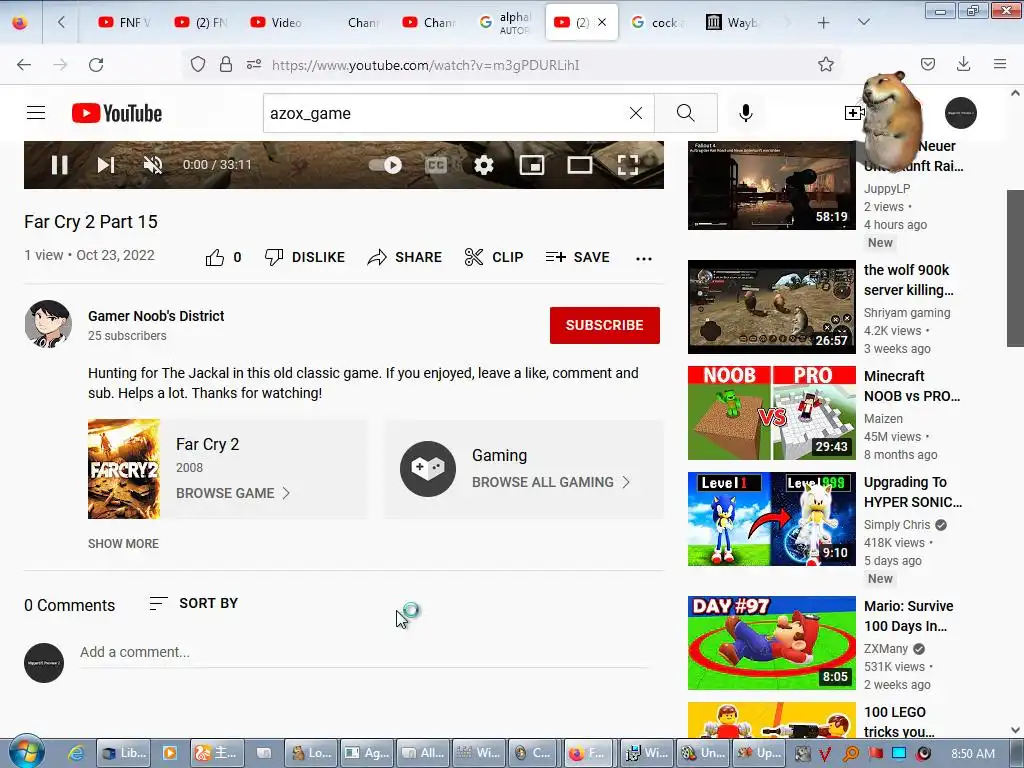Open more actions ellipsis menu
This screenshot has width=1024, height=768.
tap(643, 259)
